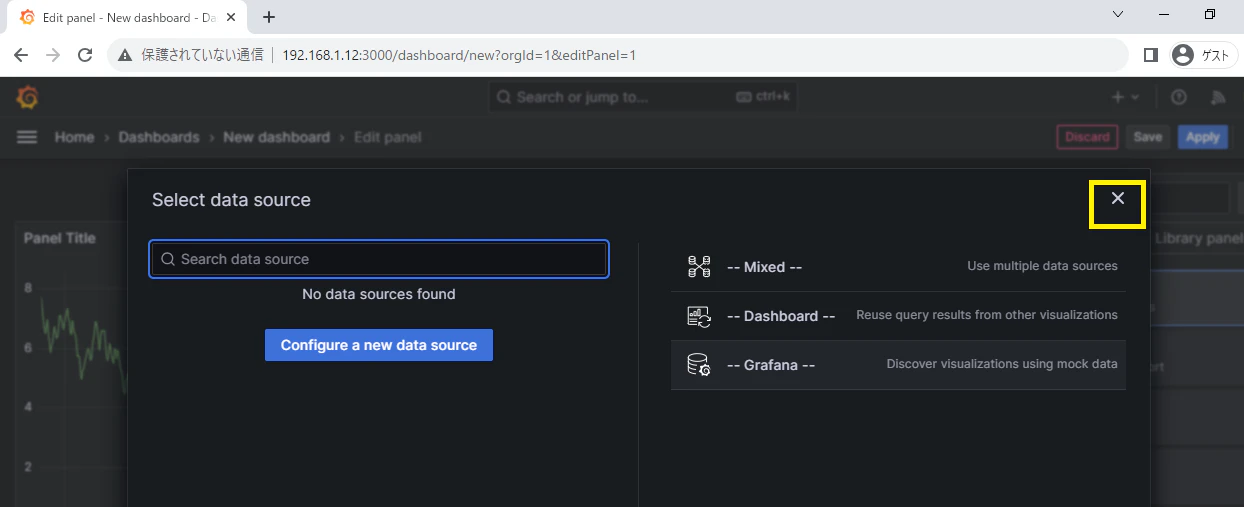Viewport: 1244px width, 507px height.
Task: Open the tab search dropdown
Action: [x=1118, y=15]
